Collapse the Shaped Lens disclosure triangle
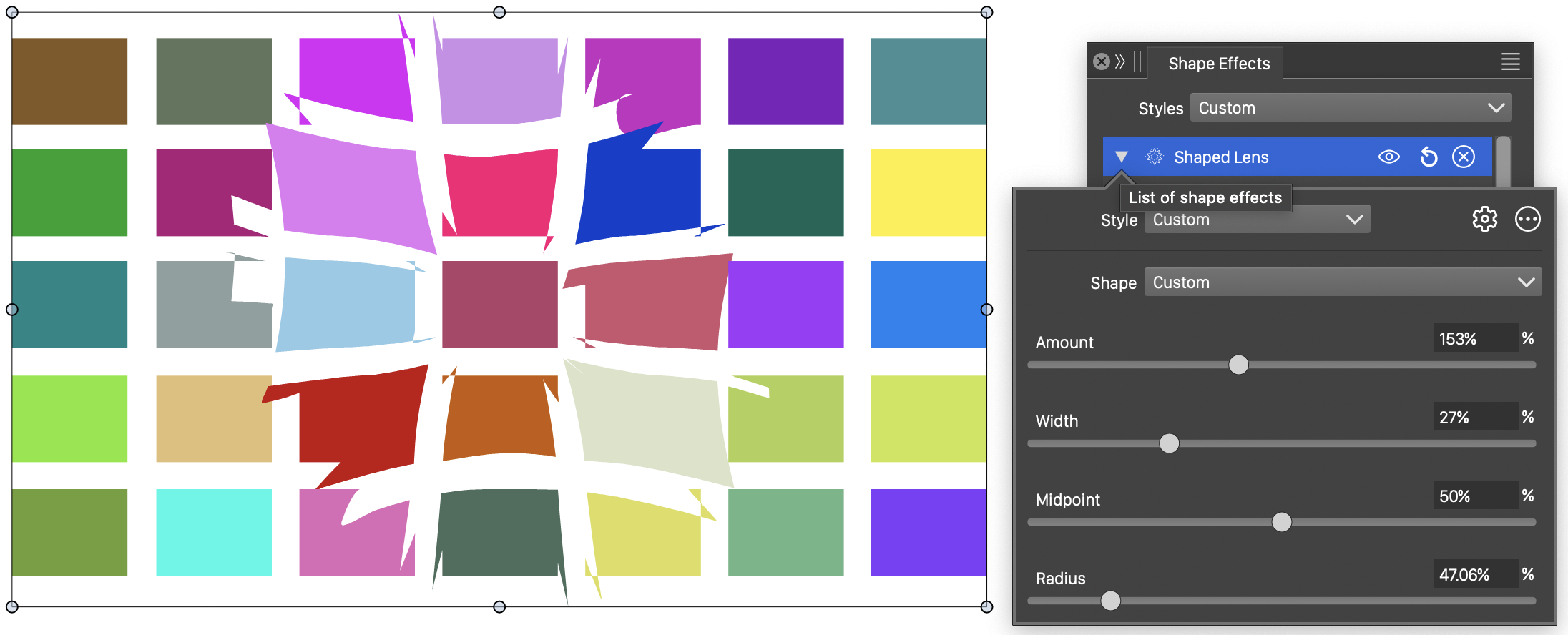 pyautogui.click(x=1121, y=157)
